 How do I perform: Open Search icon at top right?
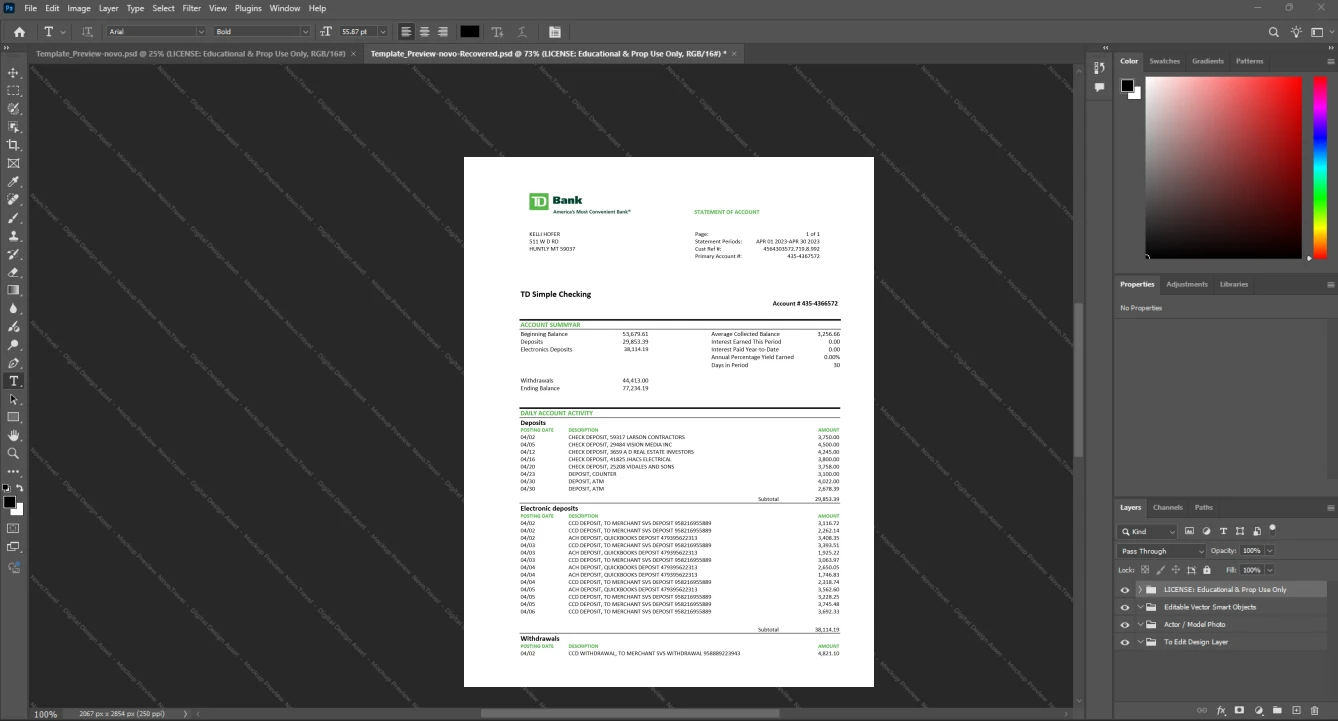pyautogui.click(x=1273, y=32)
